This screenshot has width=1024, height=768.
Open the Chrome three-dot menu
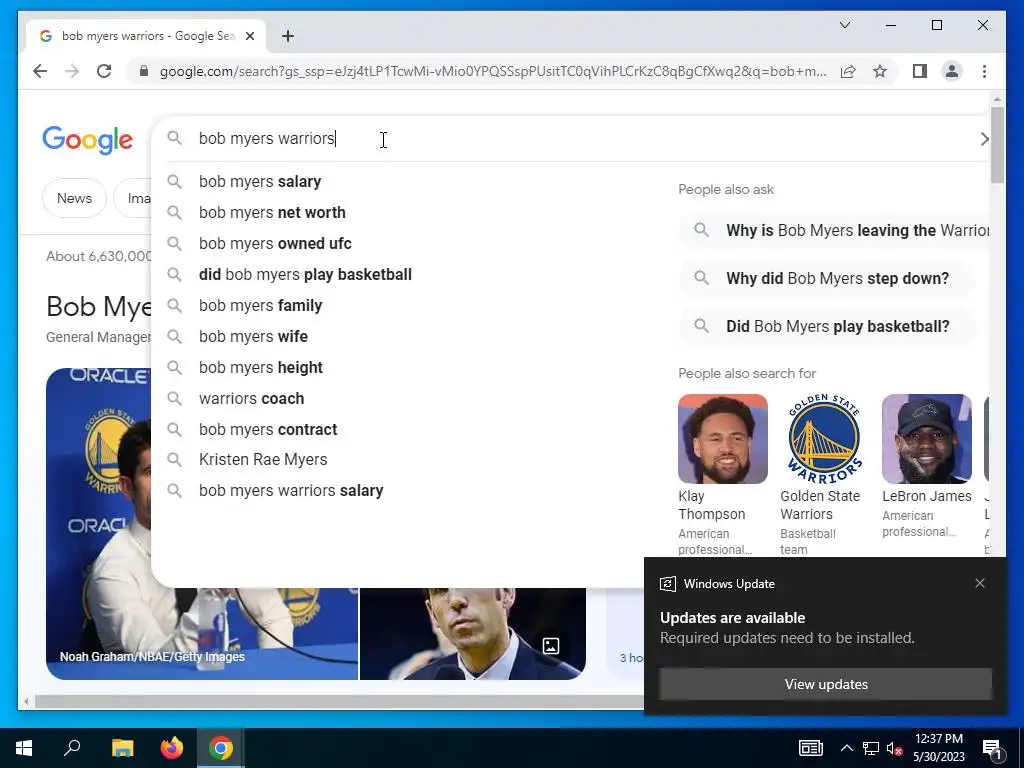[984, 71]
